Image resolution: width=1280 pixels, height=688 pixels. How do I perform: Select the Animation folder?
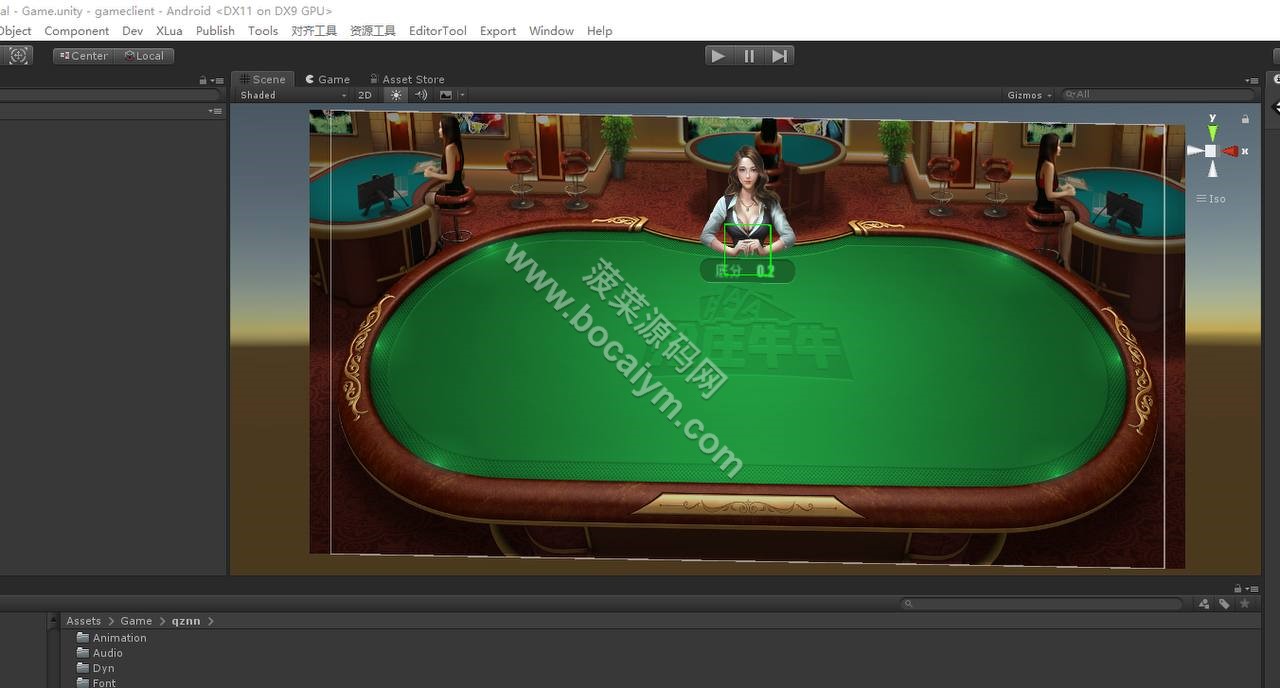tap(111, 638)
